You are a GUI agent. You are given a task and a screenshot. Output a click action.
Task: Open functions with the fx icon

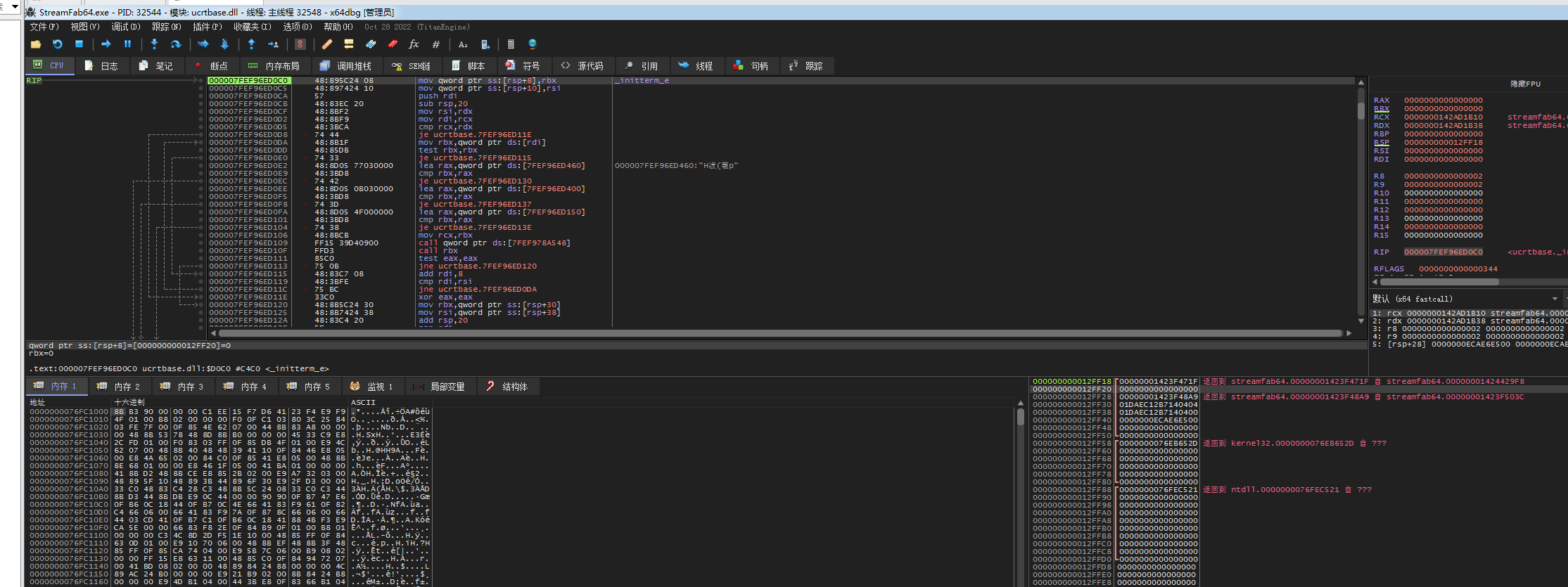click(414, 44)
